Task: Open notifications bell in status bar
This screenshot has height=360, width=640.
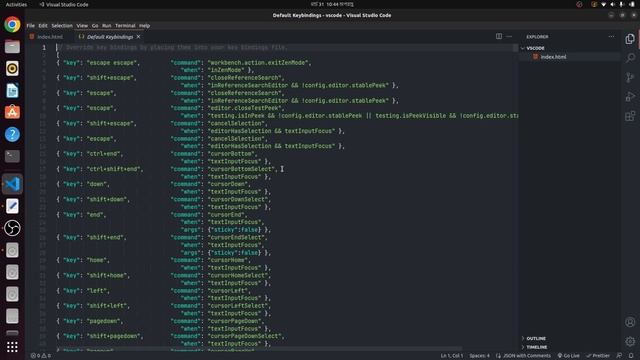Action: tap(631, 356)
